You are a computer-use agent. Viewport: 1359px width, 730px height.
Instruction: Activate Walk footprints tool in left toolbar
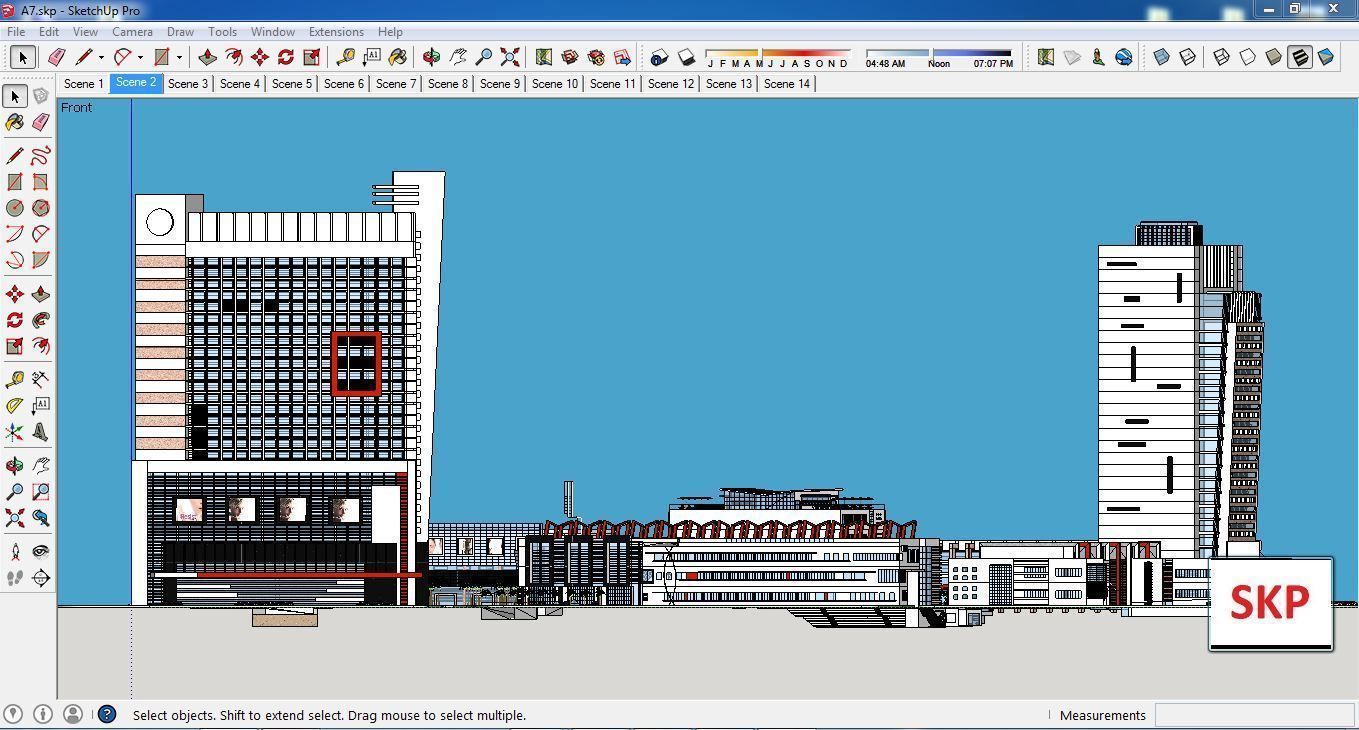pos(15,578)
